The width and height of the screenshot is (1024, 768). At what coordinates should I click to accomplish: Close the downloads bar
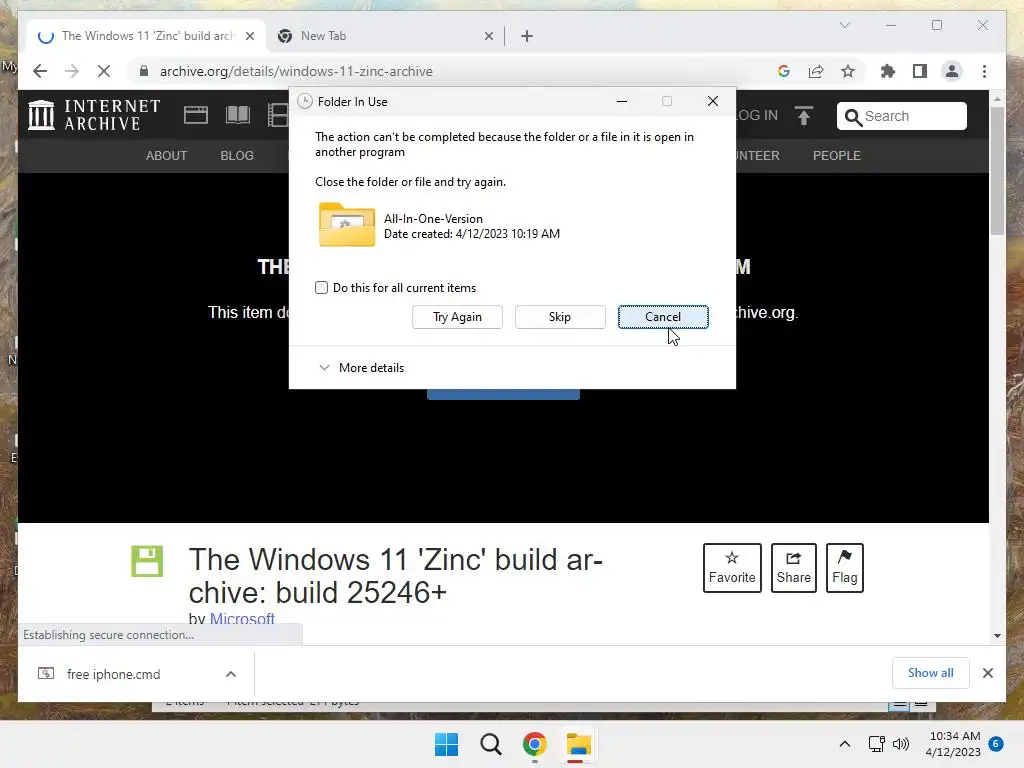tap(987, 673)
